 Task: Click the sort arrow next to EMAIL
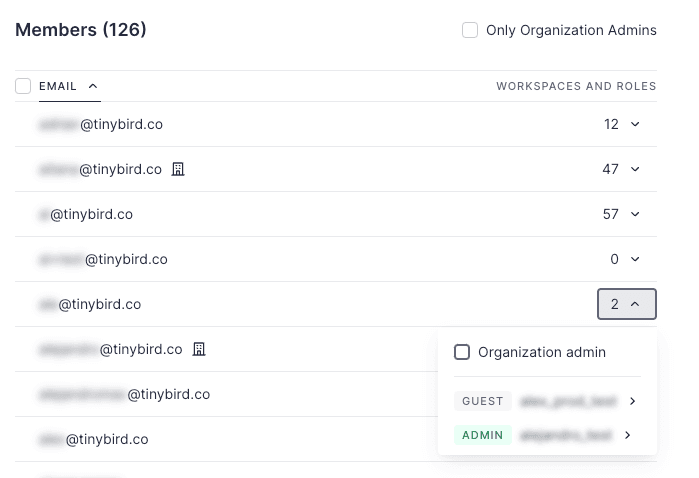93,86
